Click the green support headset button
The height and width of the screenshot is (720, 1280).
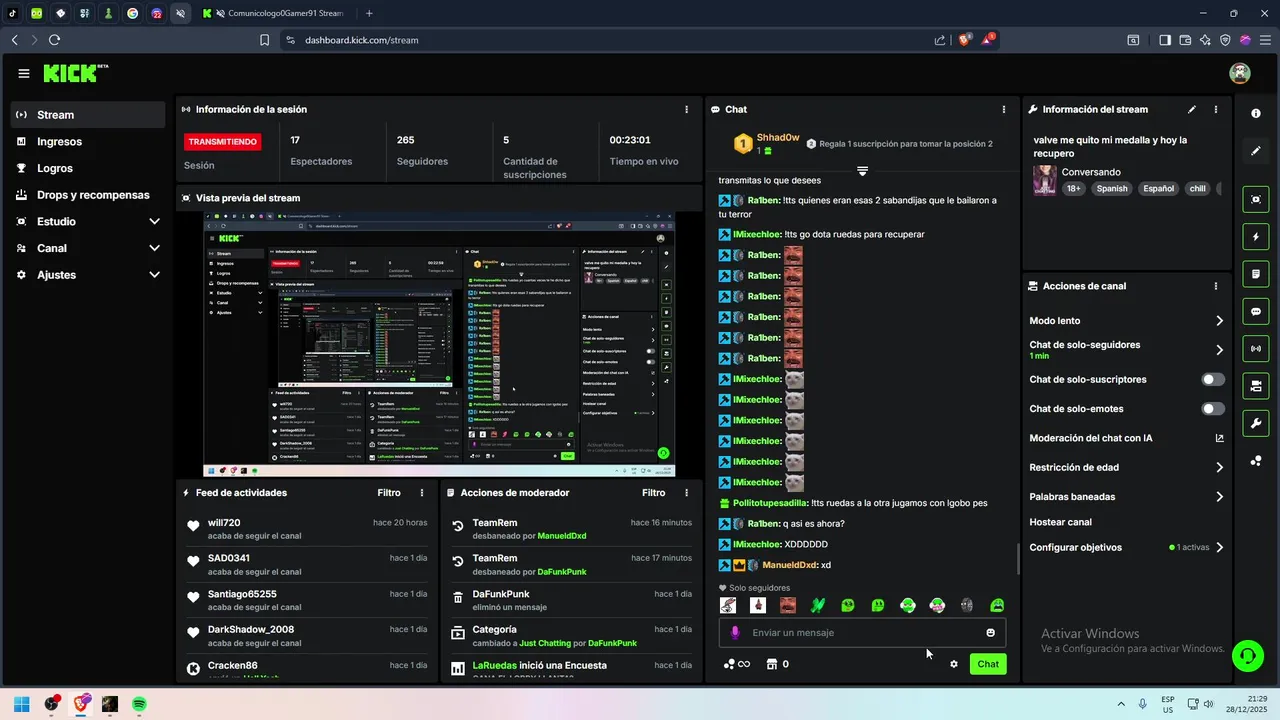coord(1247,656)
